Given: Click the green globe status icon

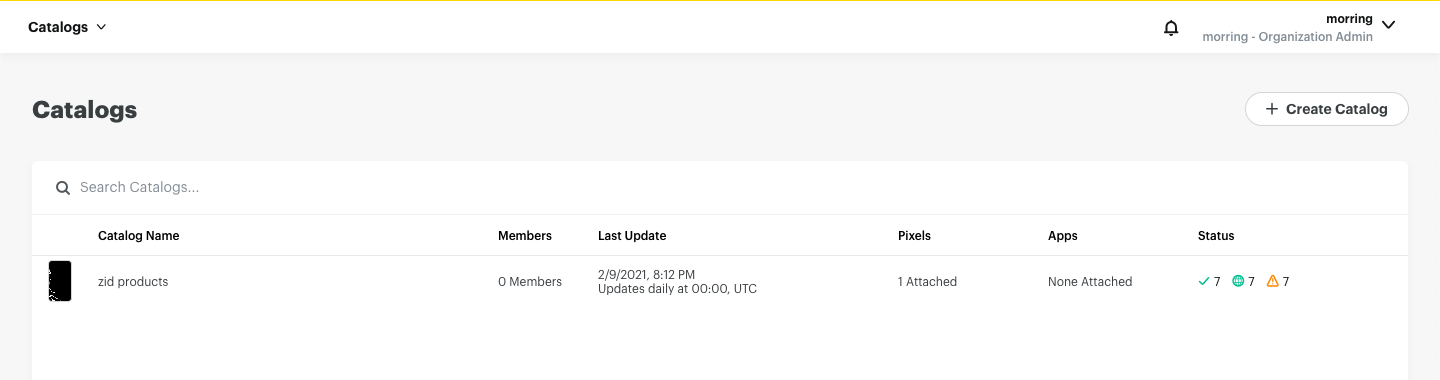Looking at the screenshot, I should [1238, 282].
